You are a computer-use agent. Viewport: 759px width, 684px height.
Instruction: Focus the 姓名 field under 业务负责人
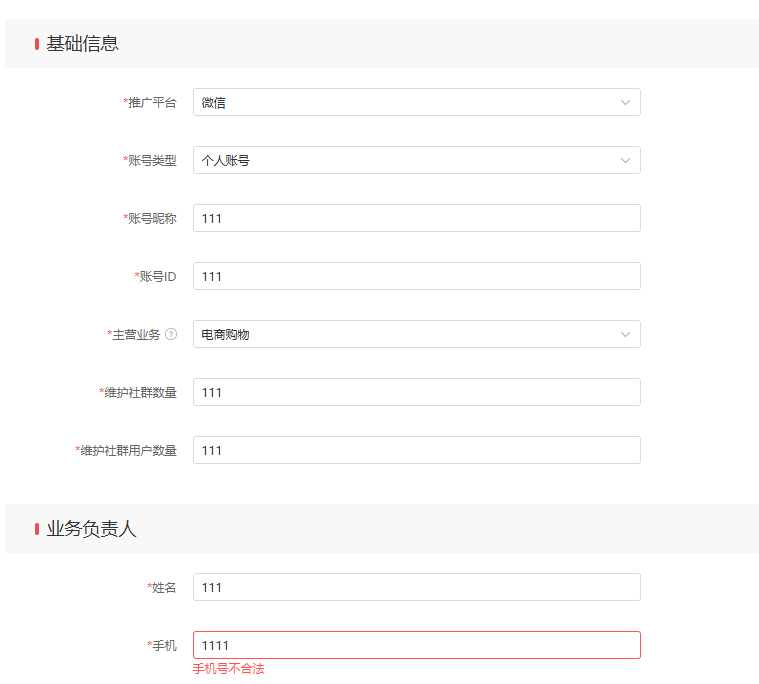[x=416, y=587]
